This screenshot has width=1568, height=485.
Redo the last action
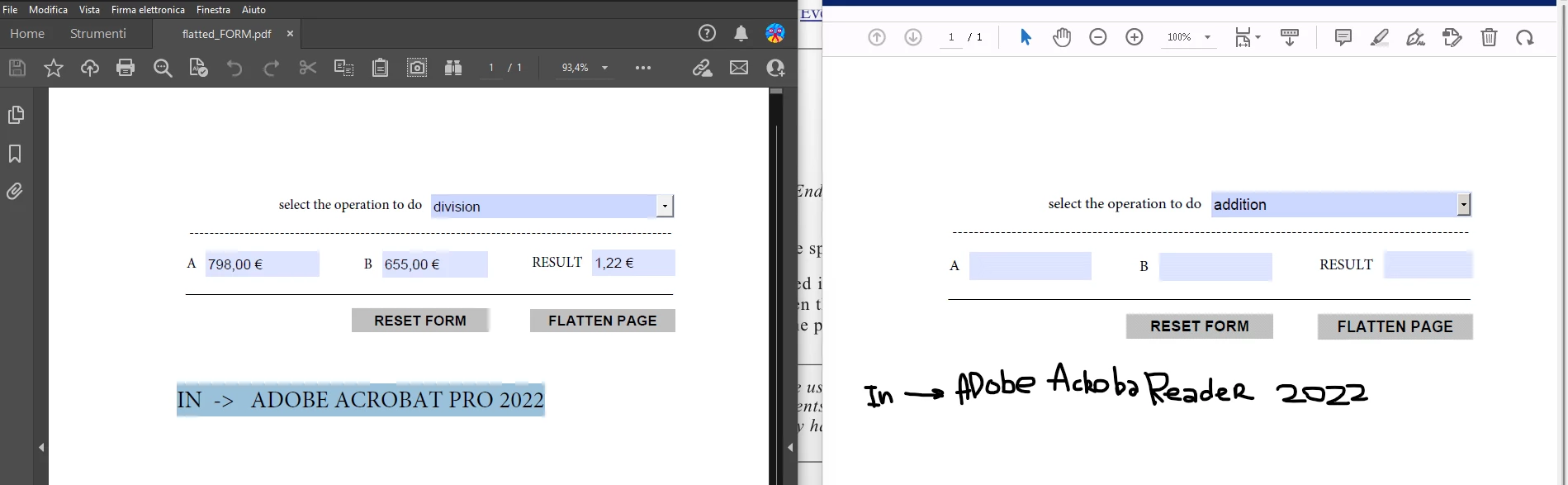[x=271, y=68]
